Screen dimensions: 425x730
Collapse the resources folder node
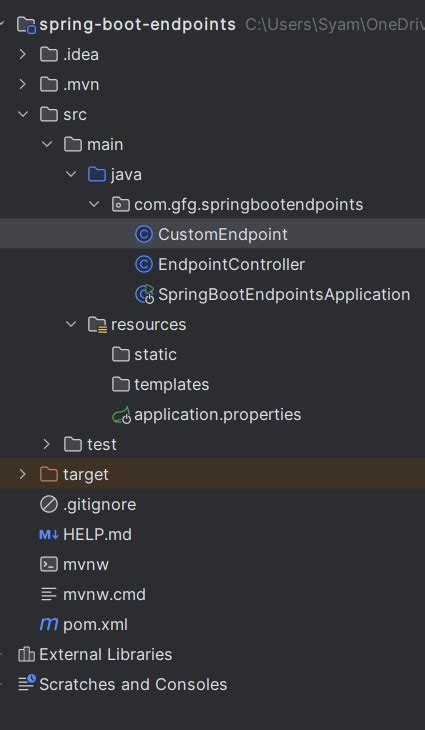(70, 324)
